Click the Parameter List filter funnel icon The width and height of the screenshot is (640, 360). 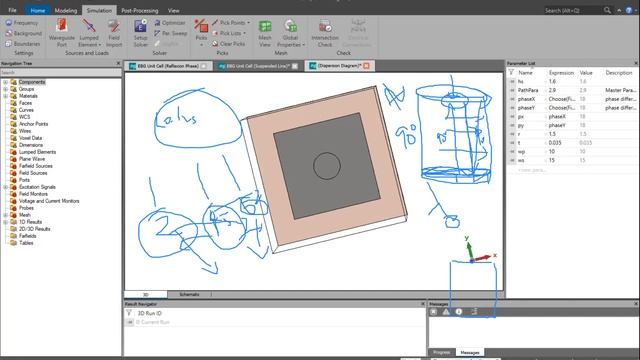coord(511,72)
